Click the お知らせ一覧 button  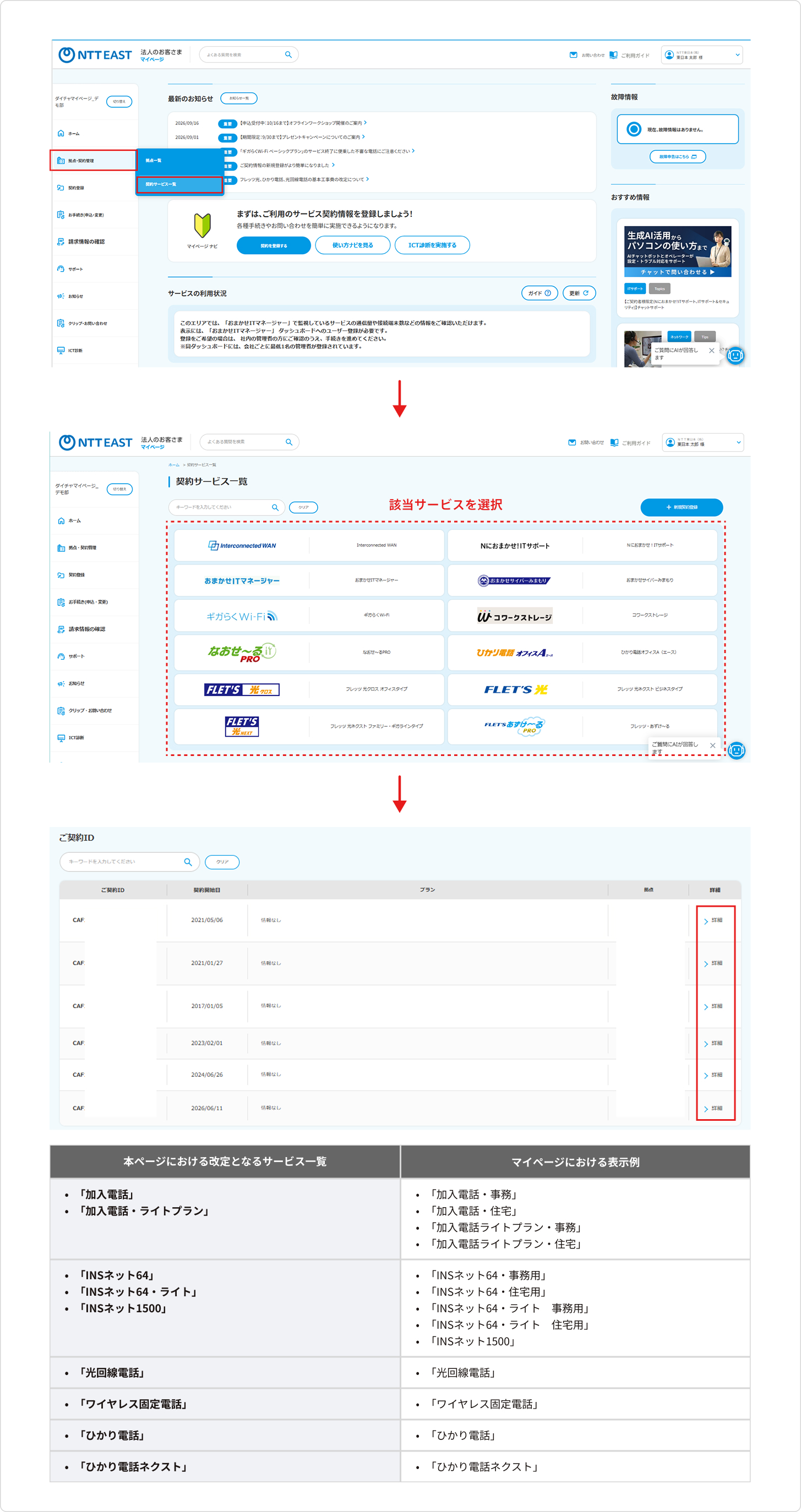pos(239,98)
